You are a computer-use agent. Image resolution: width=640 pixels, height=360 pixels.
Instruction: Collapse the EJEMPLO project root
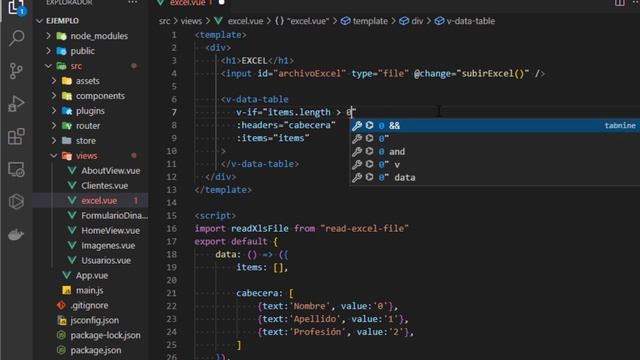40,21
